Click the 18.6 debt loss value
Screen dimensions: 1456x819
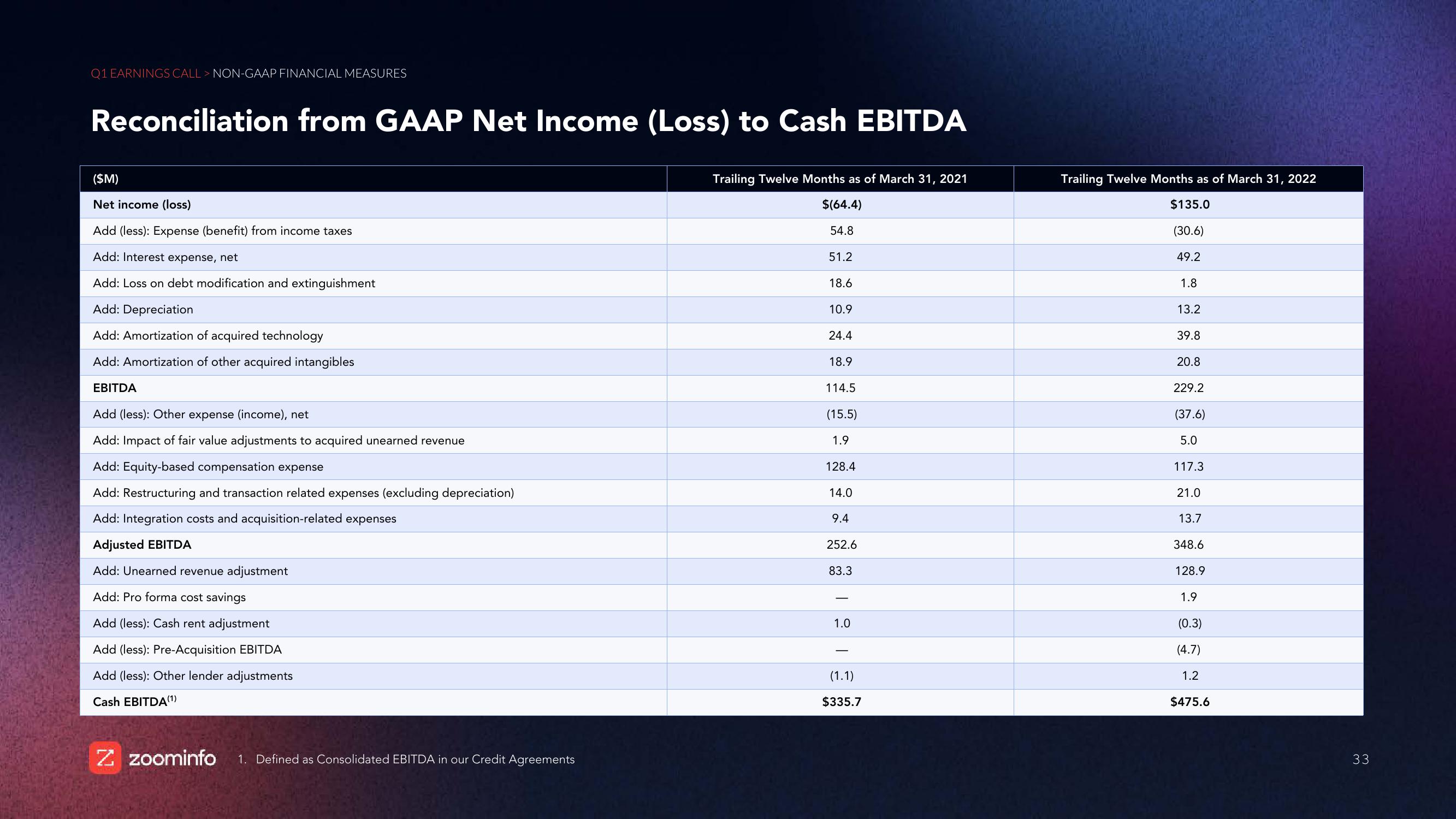(841, 283)
